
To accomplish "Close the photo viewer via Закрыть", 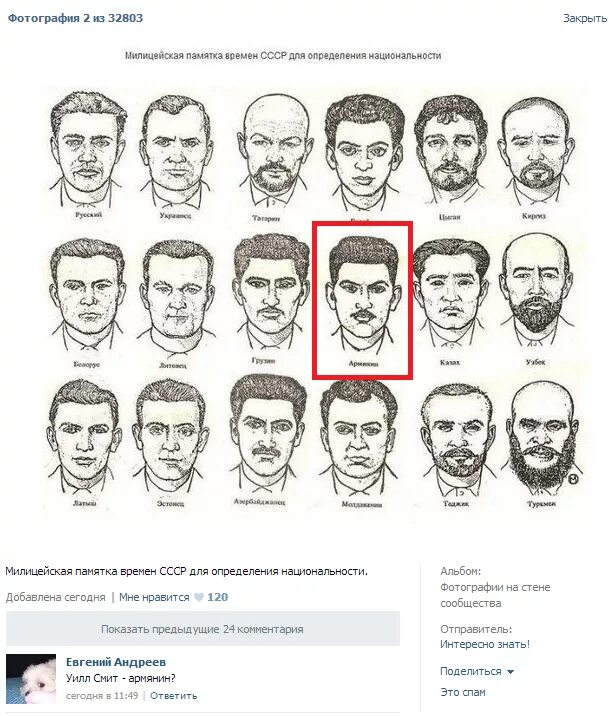I will pyautogui.click(x=585, y=18).
